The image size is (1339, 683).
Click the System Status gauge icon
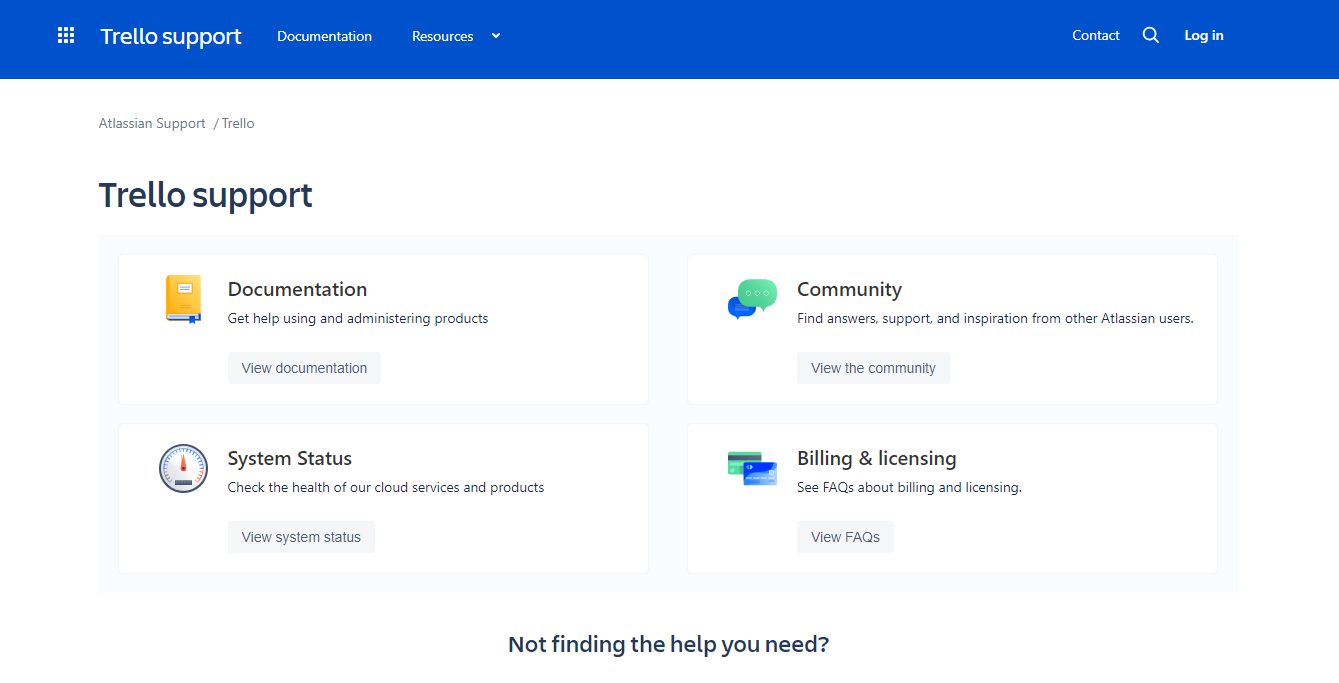(183, 468)
